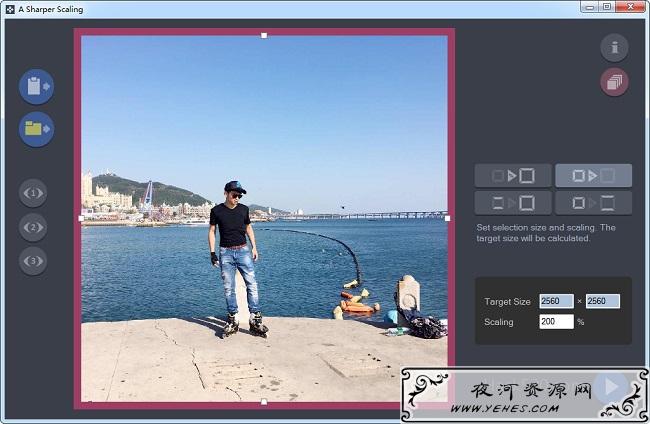This screenshot has height=424, width=650.
Task: Select bottom-right sizing mode button
Action: (x=594, y=203)
